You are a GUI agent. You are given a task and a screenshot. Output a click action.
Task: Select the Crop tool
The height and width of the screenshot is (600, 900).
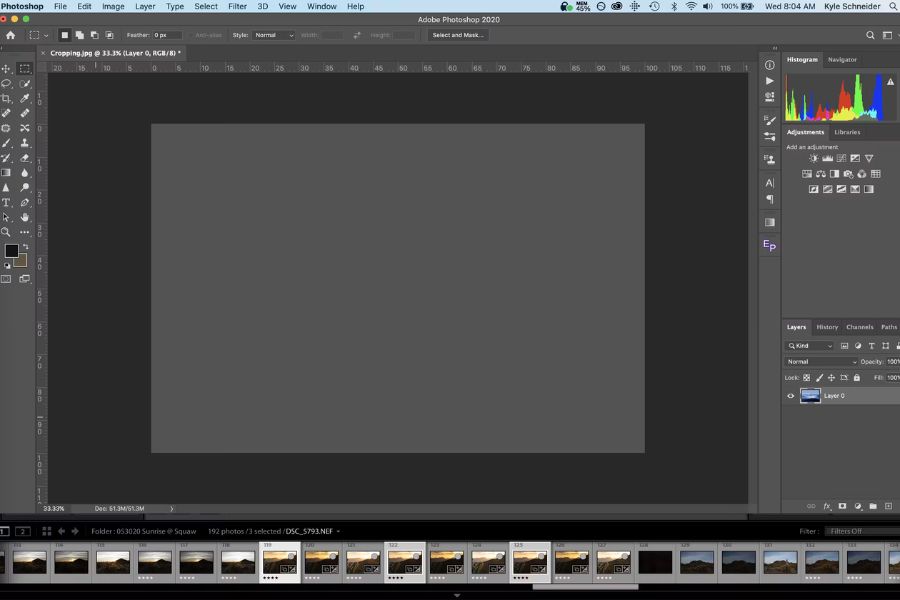6,99
